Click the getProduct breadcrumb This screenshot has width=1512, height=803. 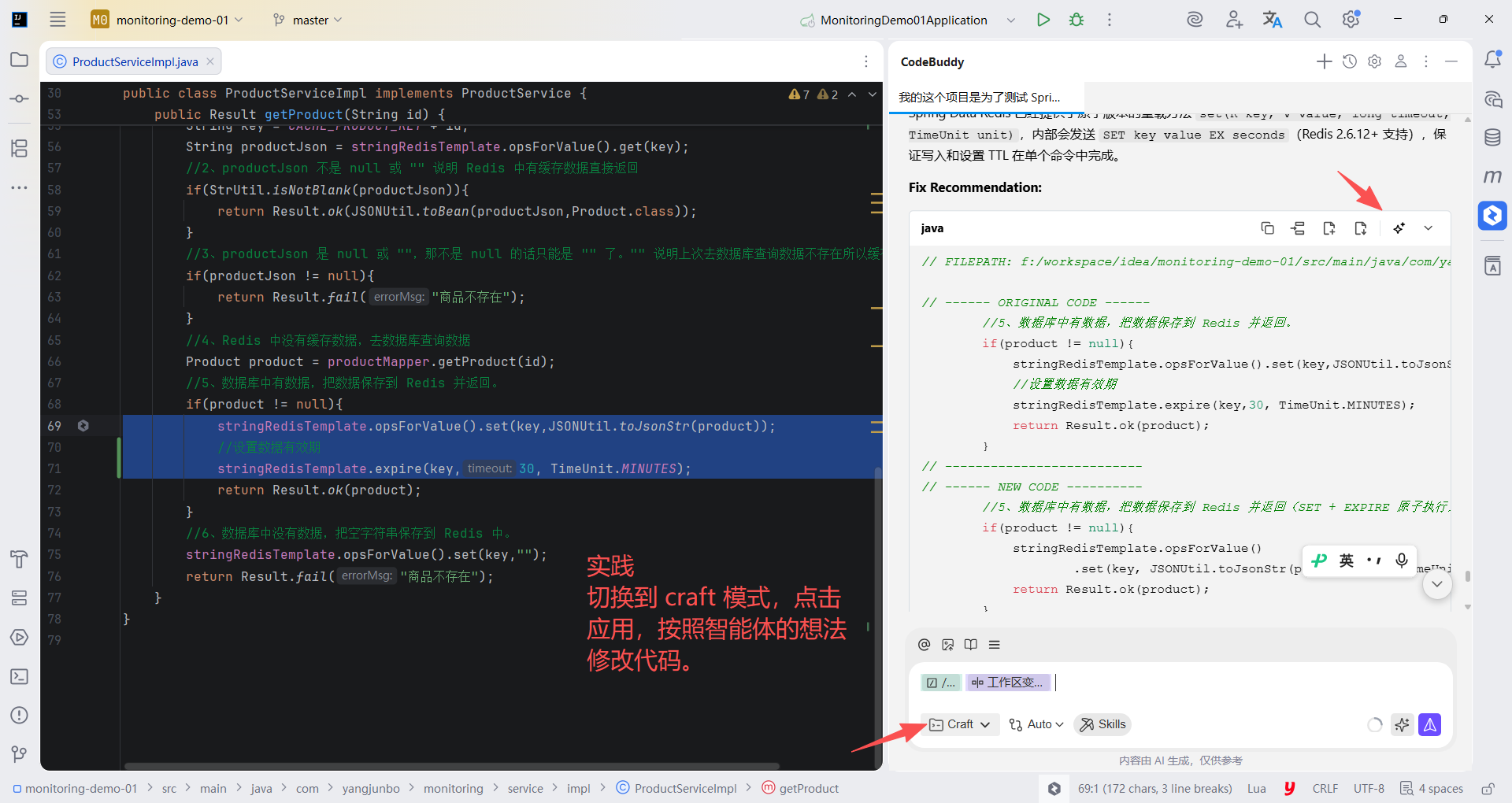tap(801, 788)
